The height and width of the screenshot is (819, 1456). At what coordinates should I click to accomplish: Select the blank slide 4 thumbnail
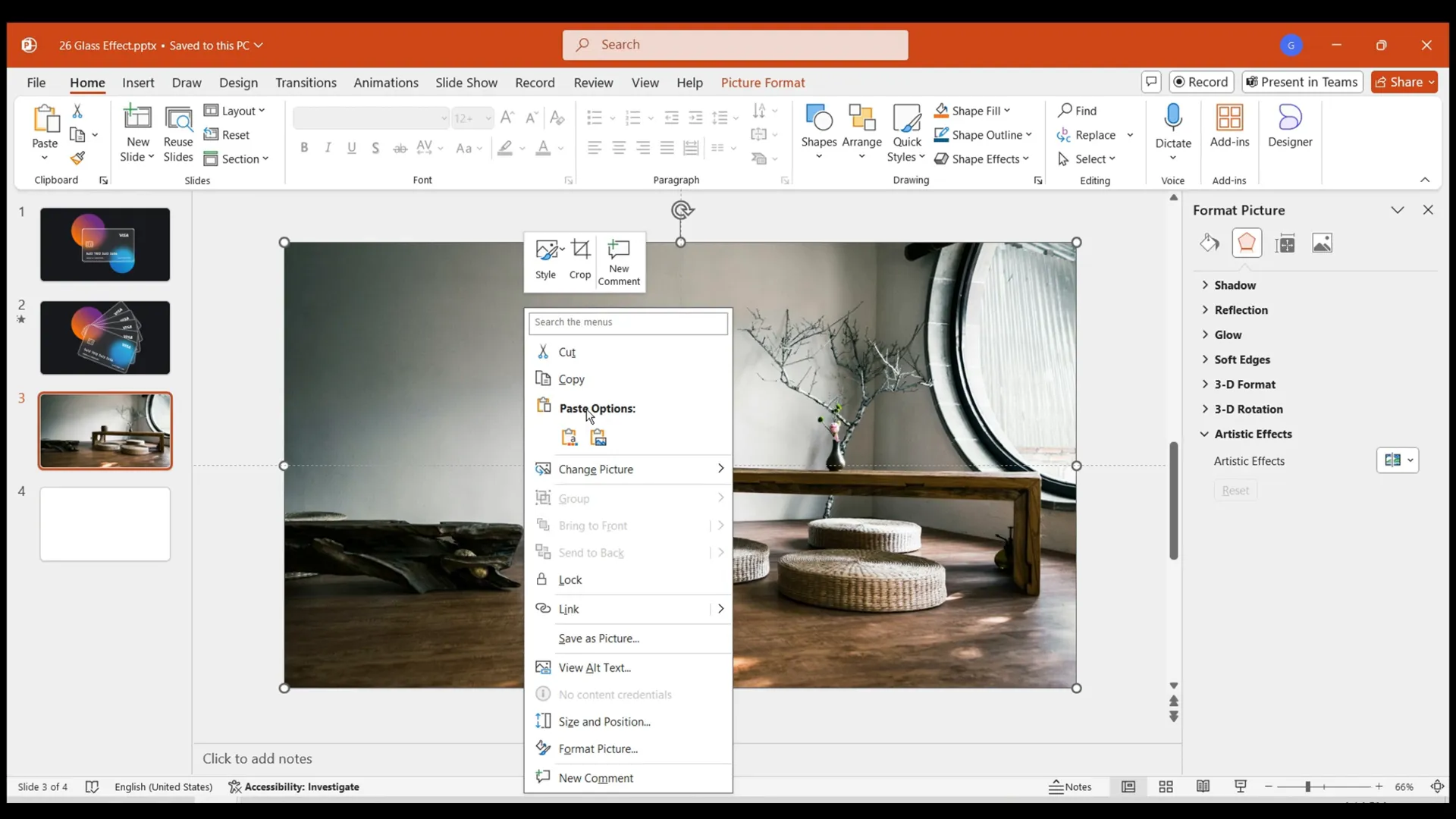(x=105, y=525)
